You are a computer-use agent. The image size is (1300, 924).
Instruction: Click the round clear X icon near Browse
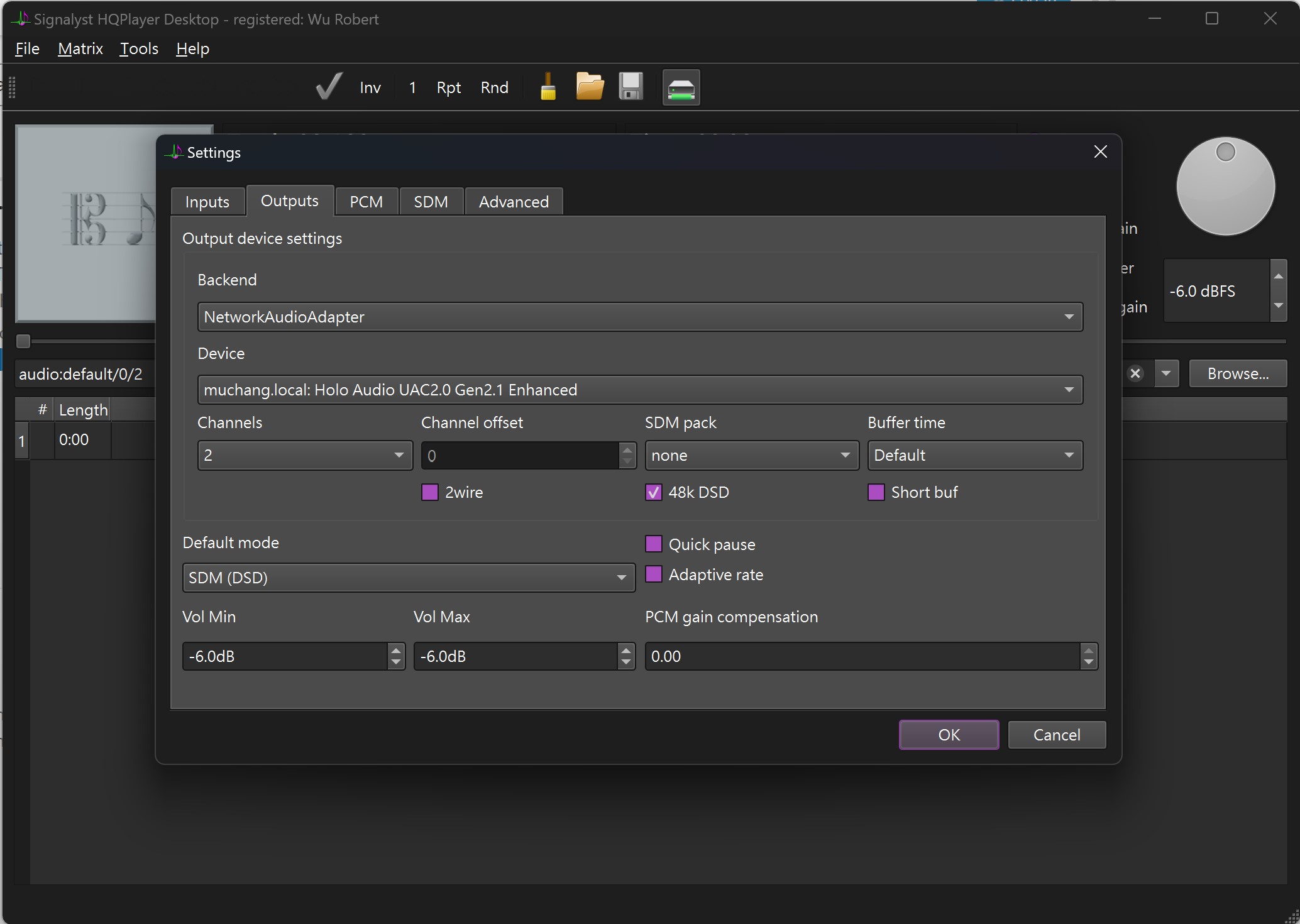[x=1135, y=373]
